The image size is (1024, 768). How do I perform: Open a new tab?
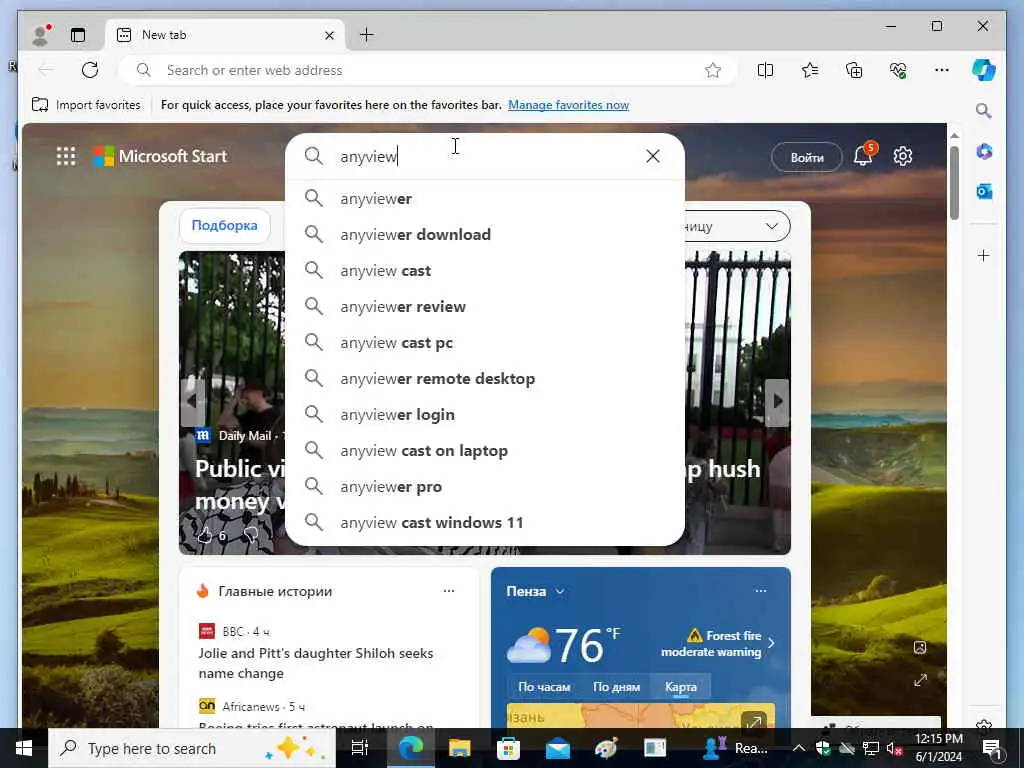(x=367, y=35)
